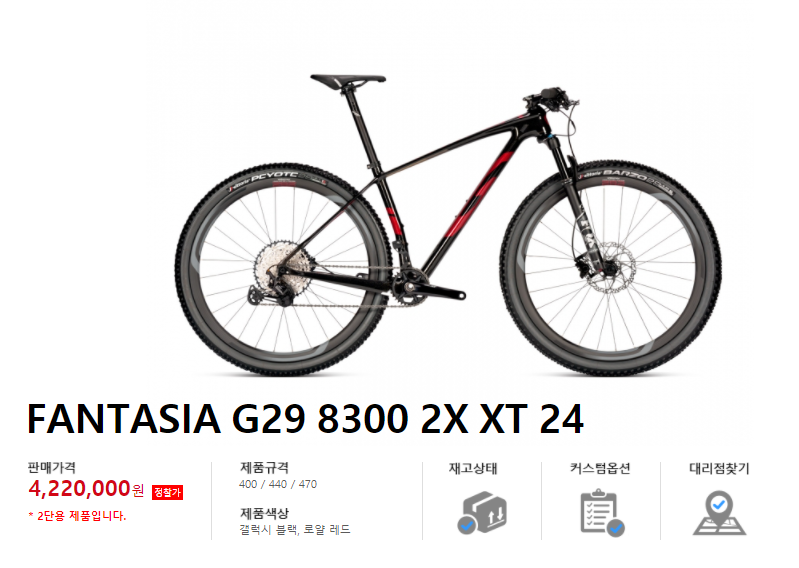Image resolution: width=799 pixels, height=568 pixels.
Task: Click the 제품색상 heading
Action: [264, 513]
